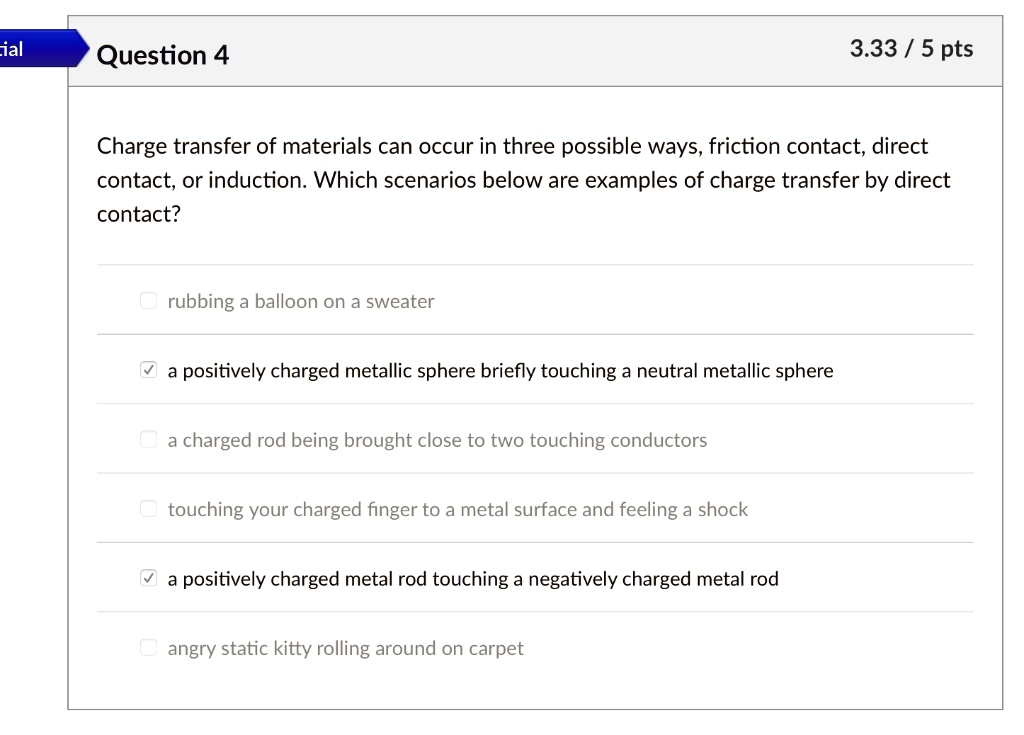Click the answer text "rubbing a balloon on a sweater"
The image size is (1024, 735).
click(301, 300)
